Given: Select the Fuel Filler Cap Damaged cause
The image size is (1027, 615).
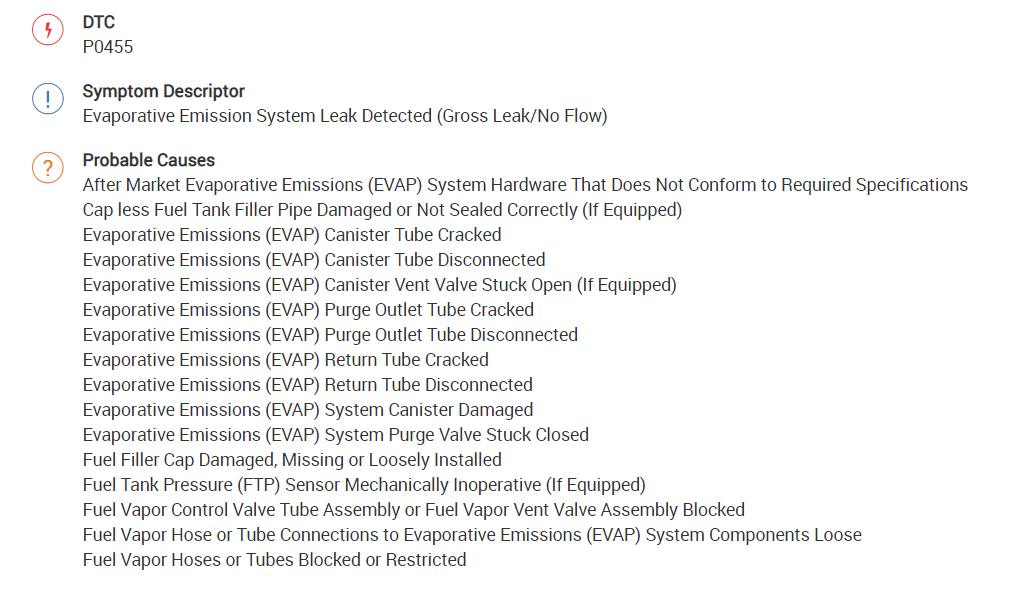Looking at the screenshot, I should tap(292, 460).
